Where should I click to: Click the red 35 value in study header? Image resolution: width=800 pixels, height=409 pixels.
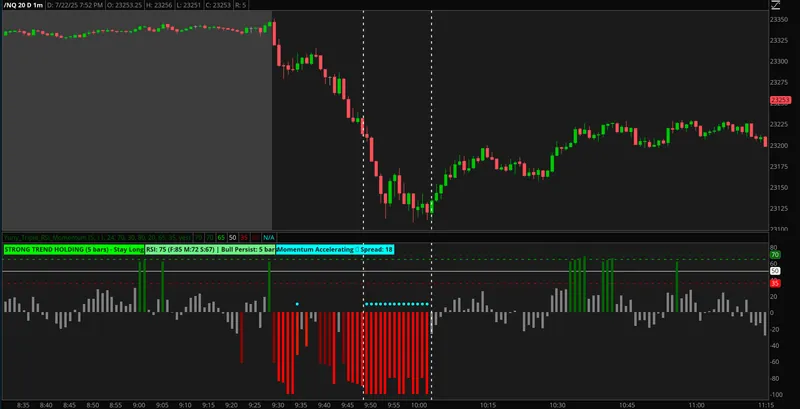point(244,237)
